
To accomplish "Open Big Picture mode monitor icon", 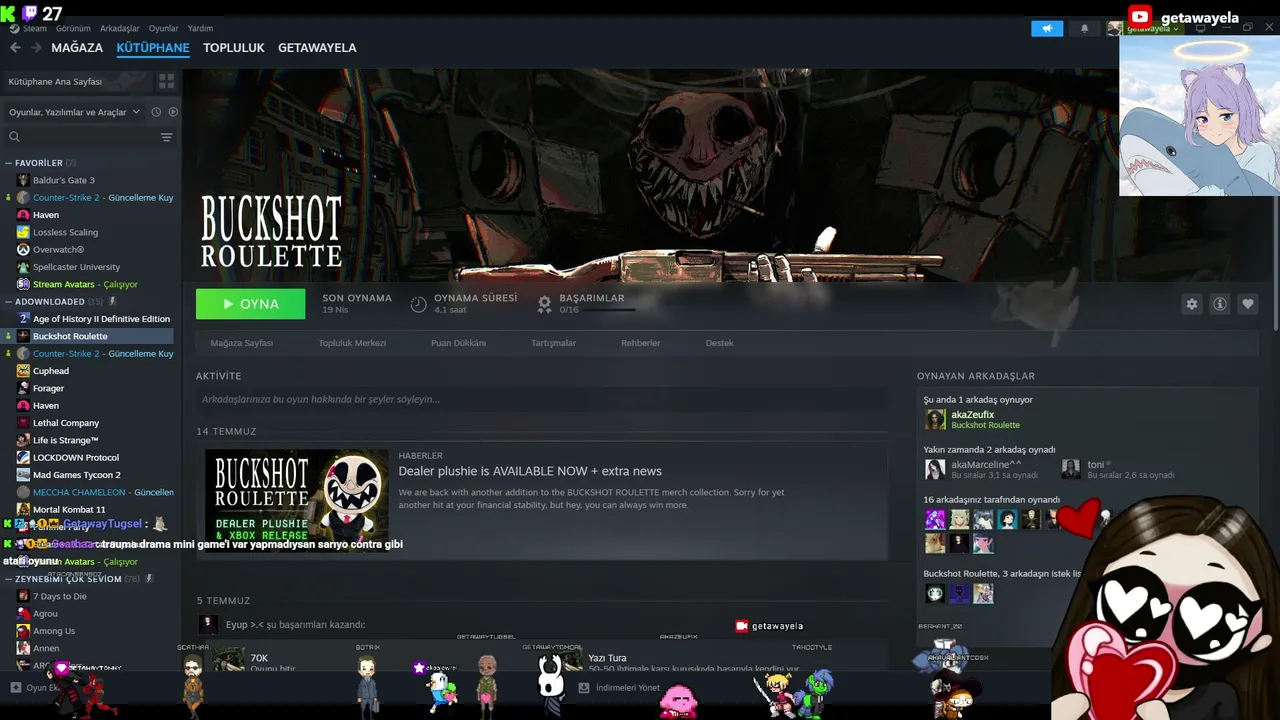I will coord(1201,28).
